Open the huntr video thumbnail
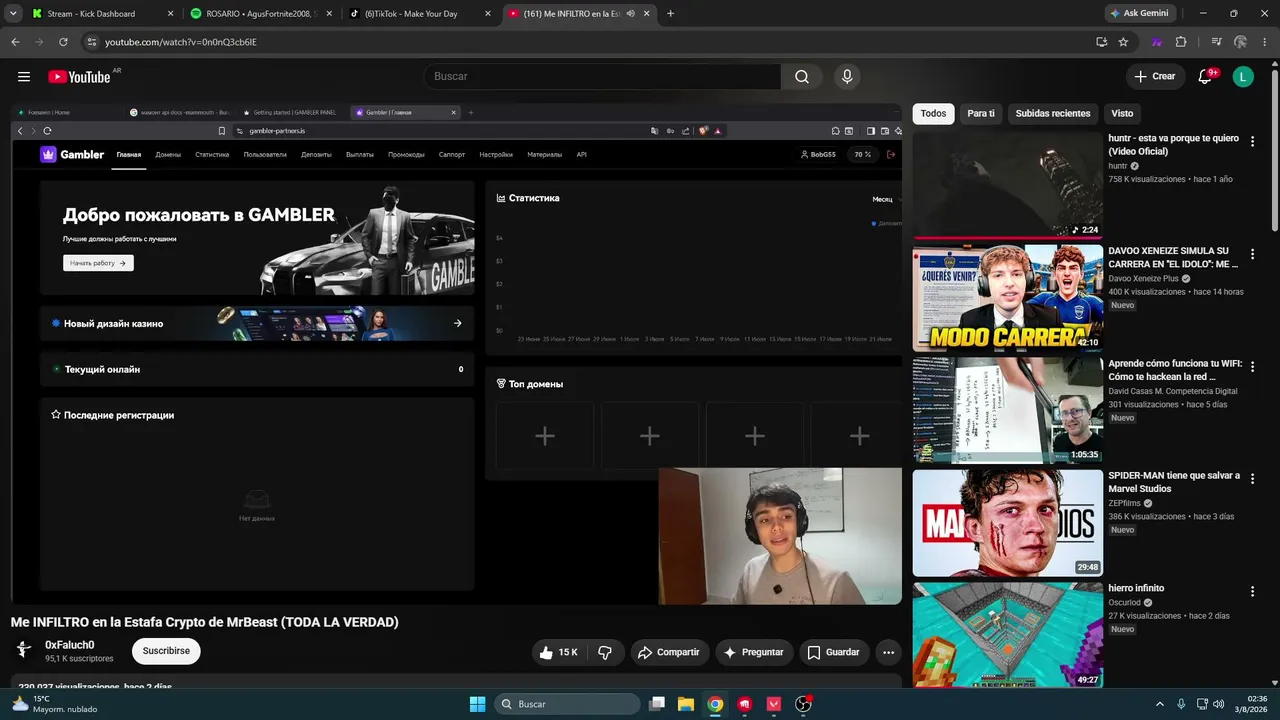This screenshot has height=720, width=1280. [1008, 185]
